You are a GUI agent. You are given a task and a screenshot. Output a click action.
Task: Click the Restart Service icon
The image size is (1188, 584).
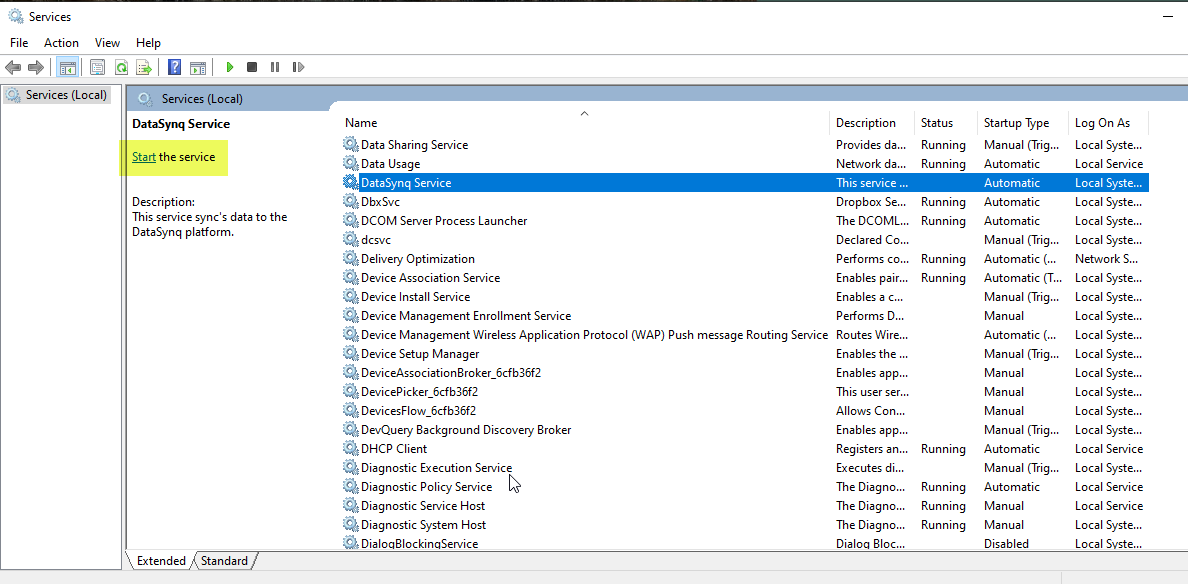tap(299, 67)
